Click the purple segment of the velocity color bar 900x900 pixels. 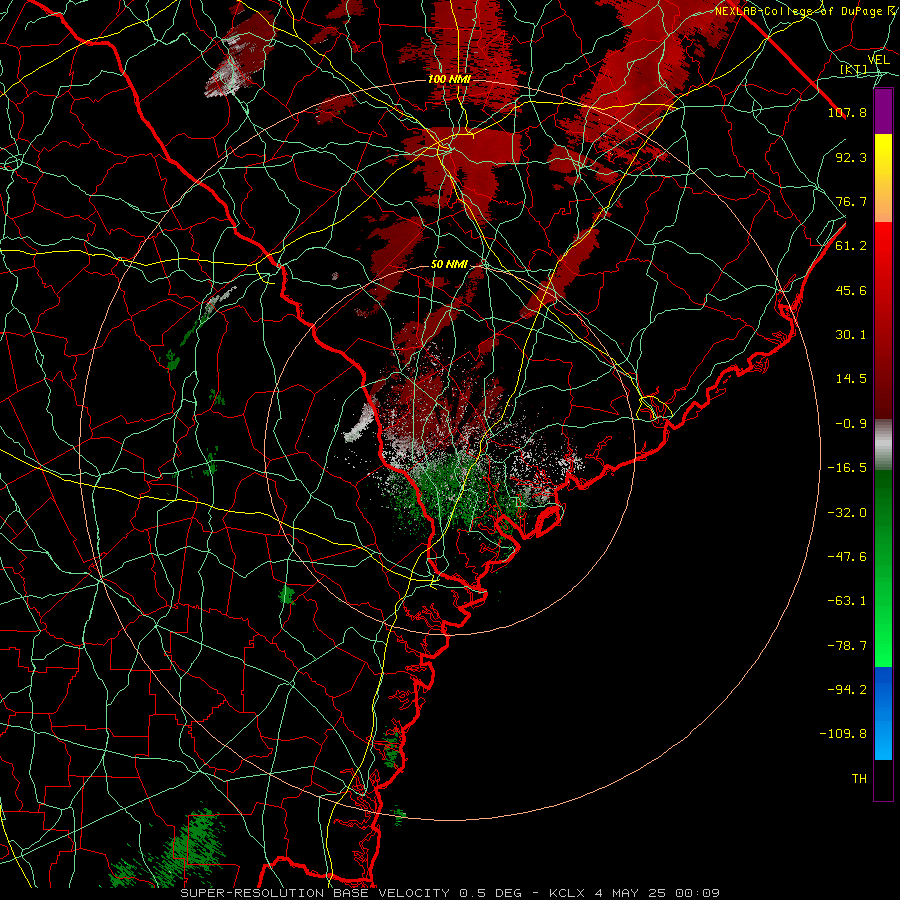883,111
